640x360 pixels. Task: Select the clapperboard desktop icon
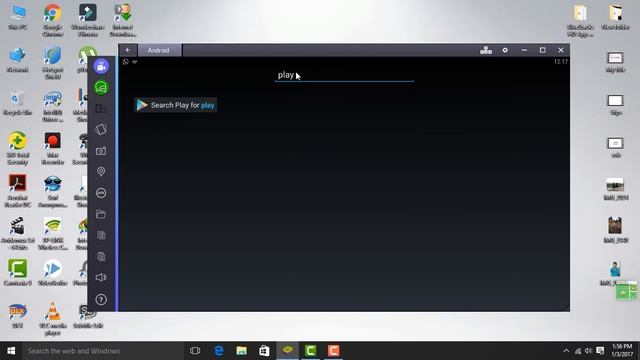pos(18,233)
